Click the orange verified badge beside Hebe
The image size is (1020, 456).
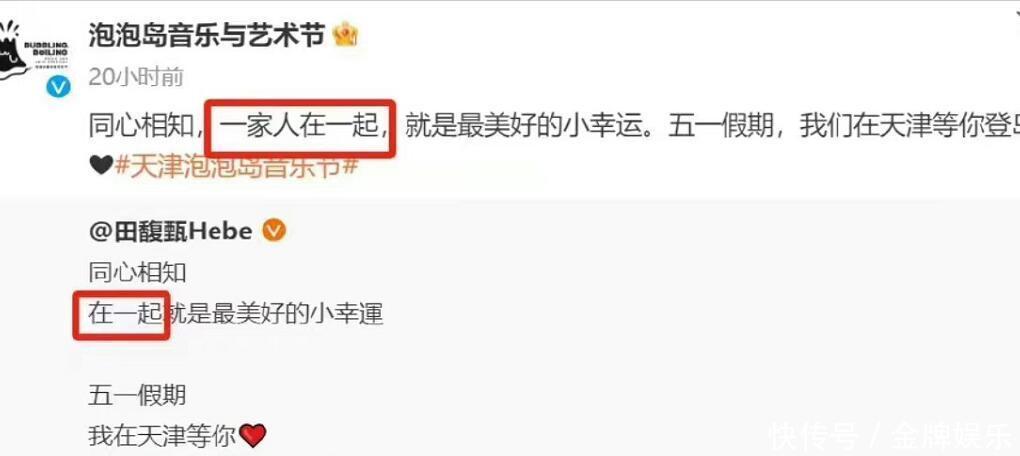pos(274,230)
